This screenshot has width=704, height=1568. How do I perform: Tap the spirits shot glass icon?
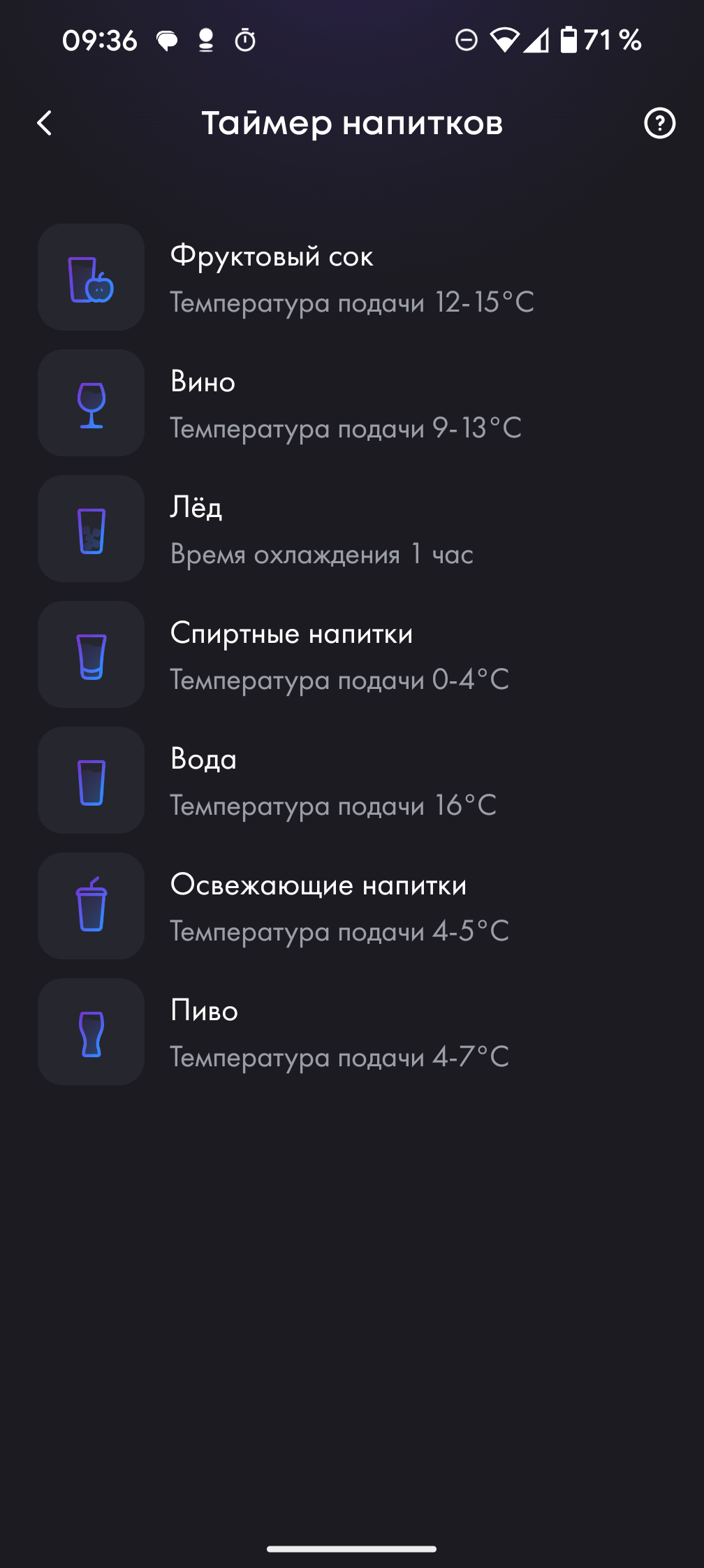point(91,655)
